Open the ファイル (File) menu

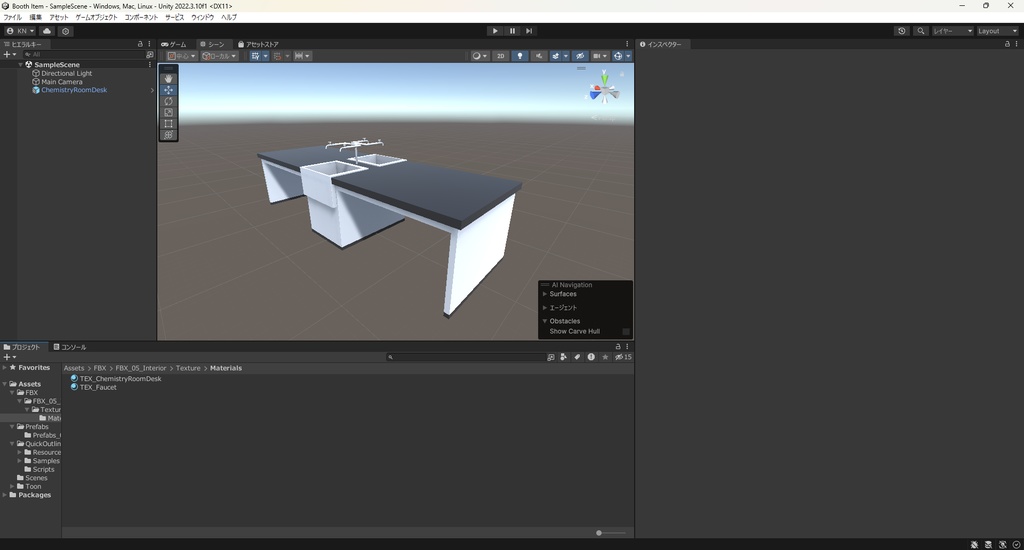12,18
